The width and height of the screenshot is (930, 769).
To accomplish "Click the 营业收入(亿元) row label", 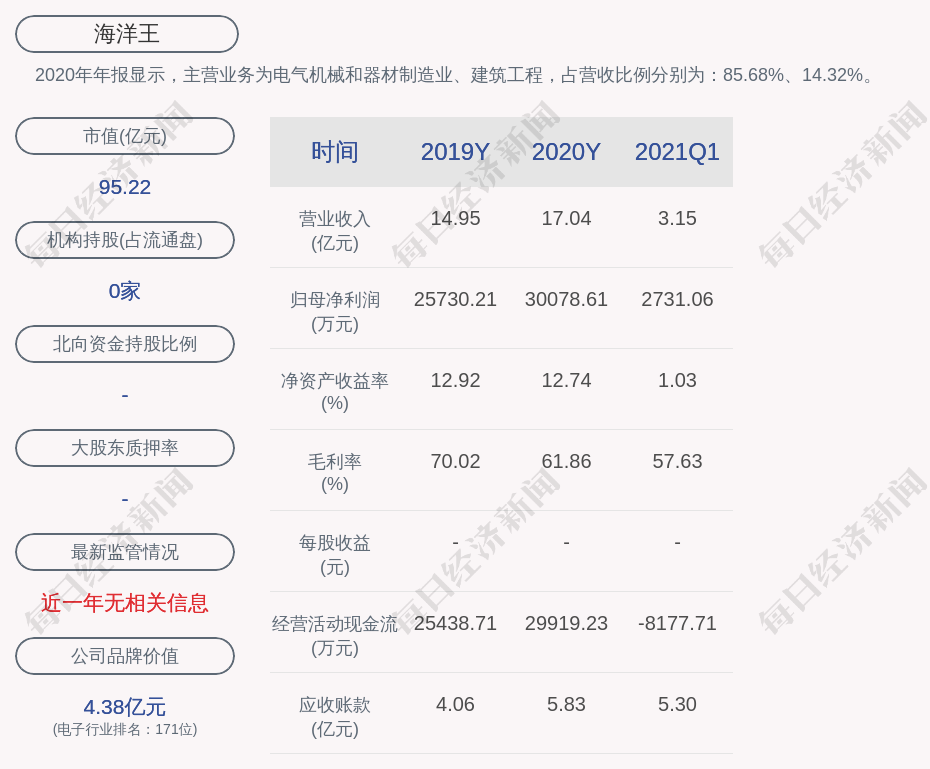I will (335, 231).
